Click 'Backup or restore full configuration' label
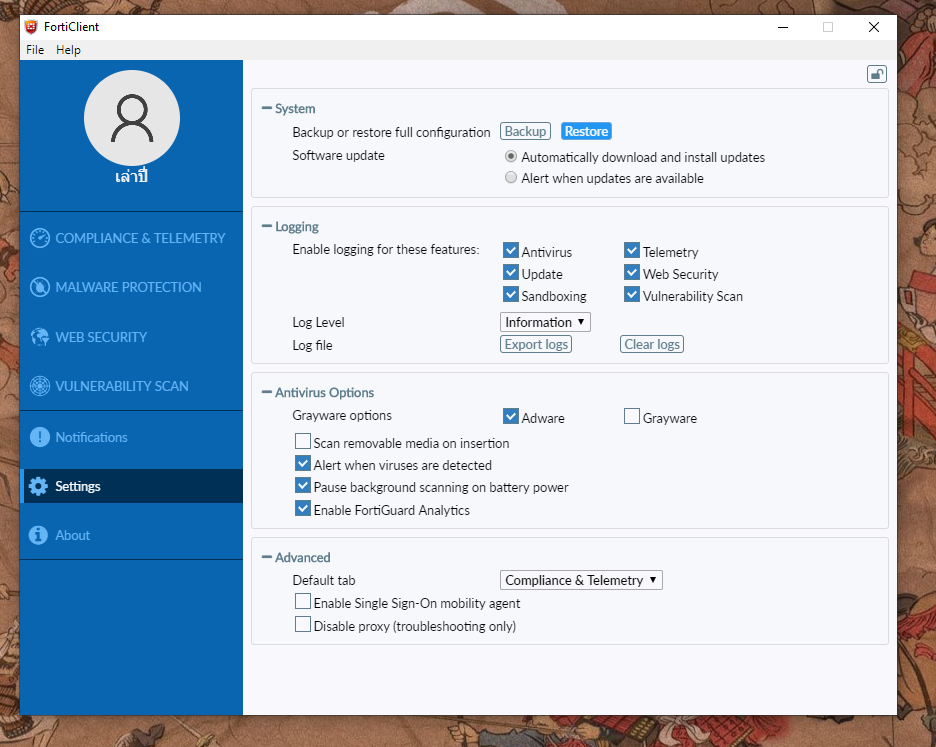The image size is (936, 747). (391, 133)
